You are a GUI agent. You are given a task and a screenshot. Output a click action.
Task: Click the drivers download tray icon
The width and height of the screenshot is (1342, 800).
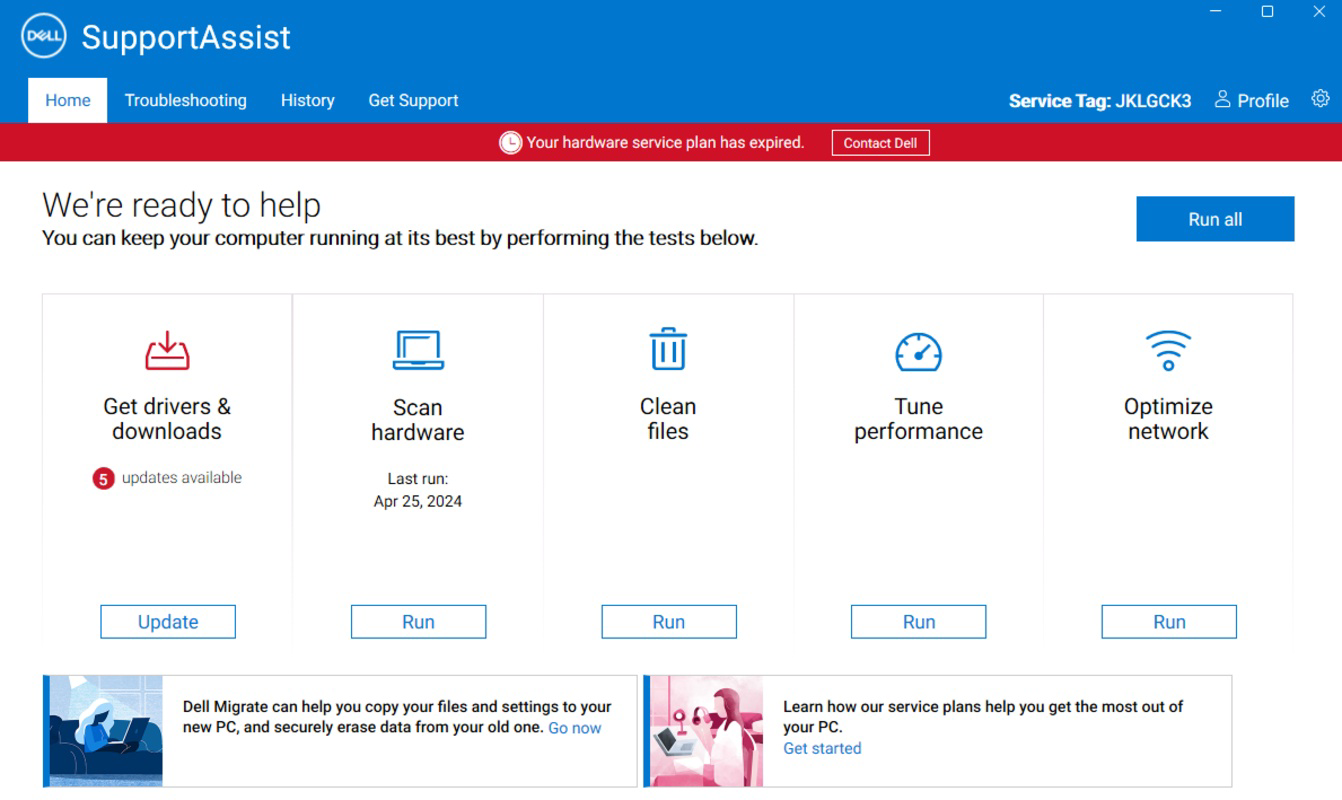pos(167,350)
